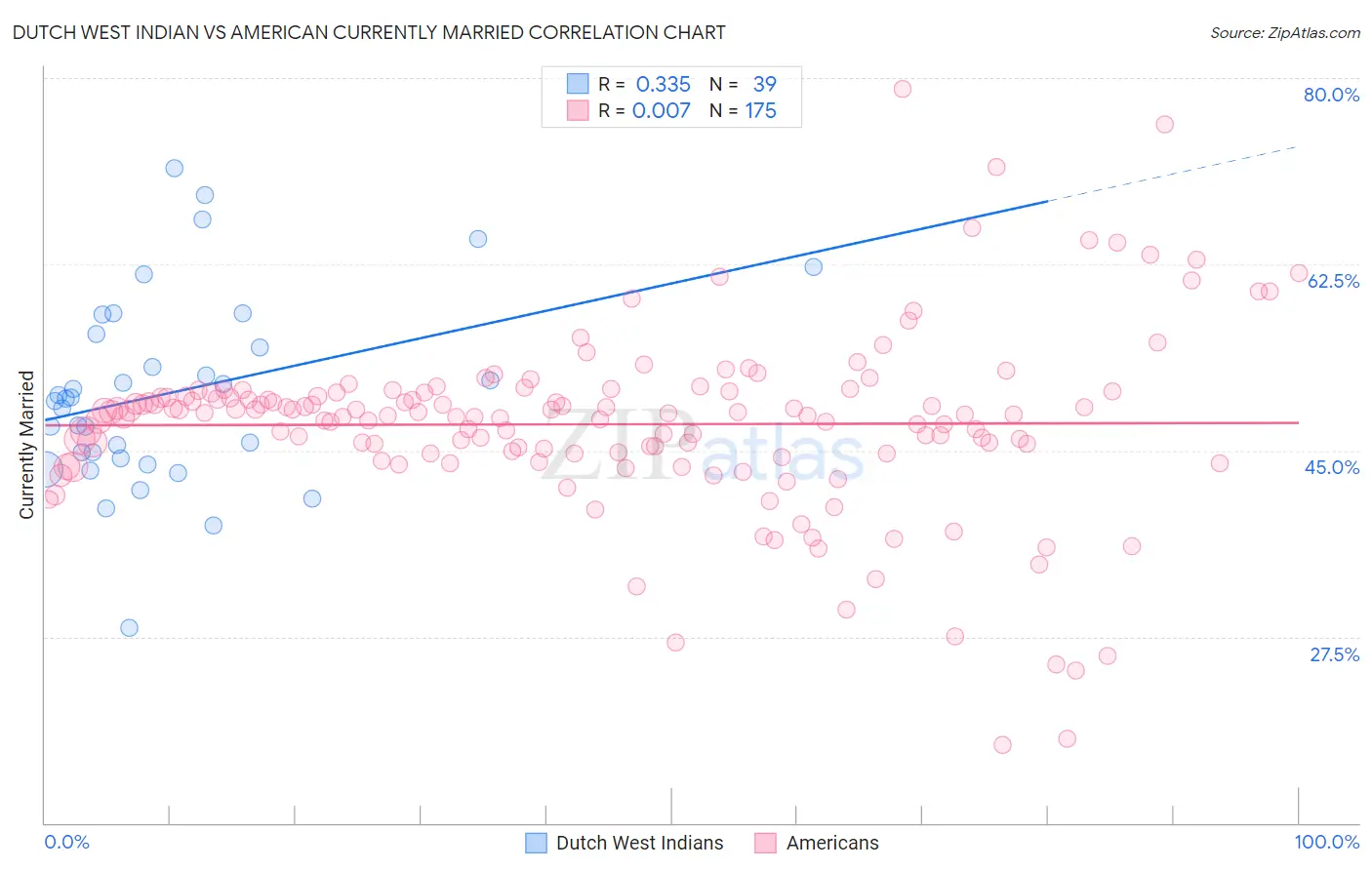This screenshot has height=870, width=1372.
Task: Click the pink swatch beside R = 0.007
Action: coord(578,110)
